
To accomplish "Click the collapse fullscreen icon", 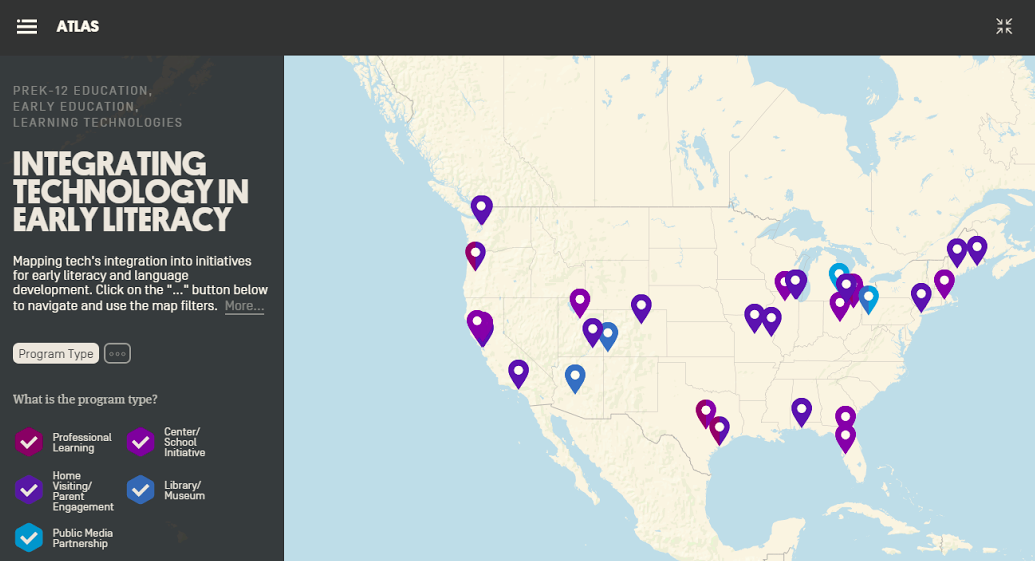I will tap(1004, 27).
